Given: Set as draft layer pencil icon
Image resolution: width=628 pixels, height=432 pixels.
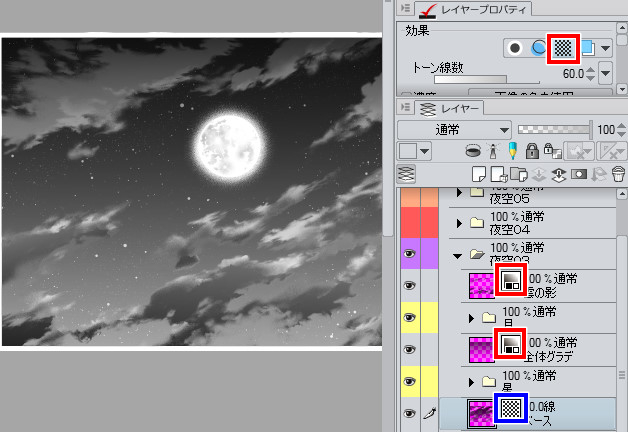Looking at the screenshot, I should (x=512, y=151).
